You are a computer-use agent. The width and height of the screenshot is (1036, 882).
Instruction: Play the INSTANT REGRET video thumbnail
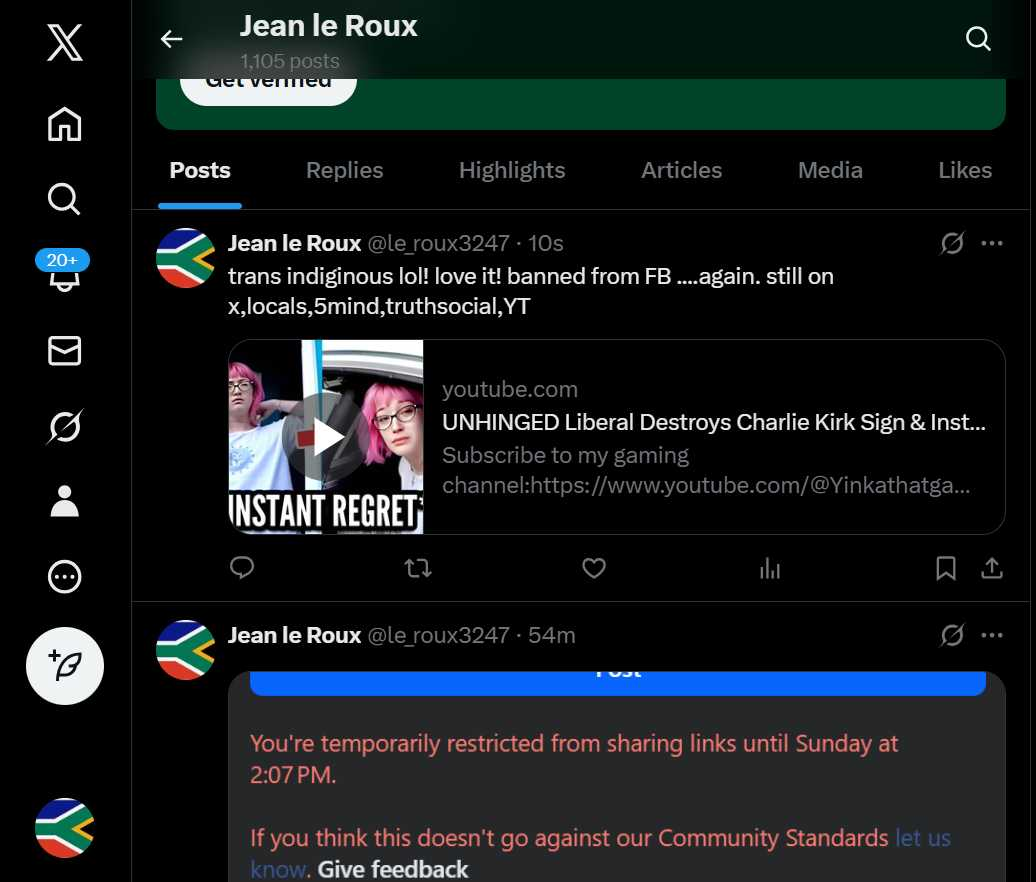point(326,437)
